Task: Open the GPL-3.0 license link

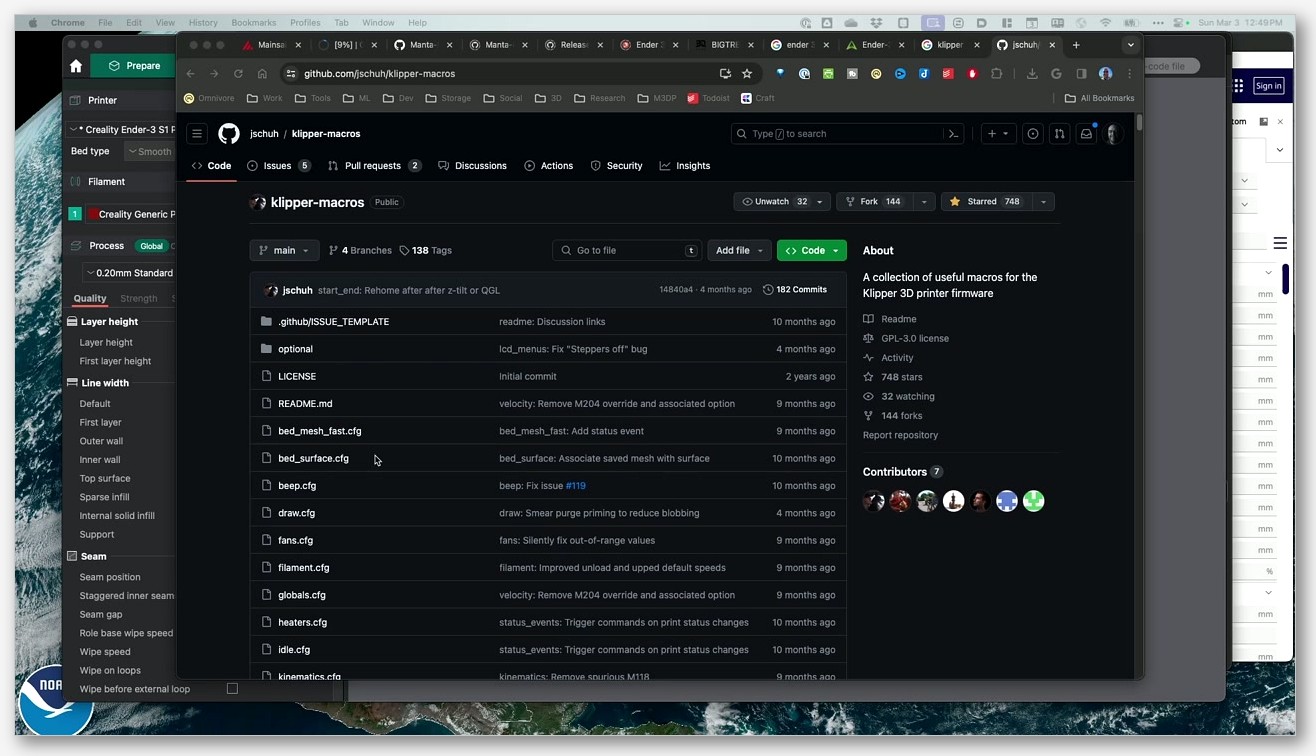Action: (915, 338)
